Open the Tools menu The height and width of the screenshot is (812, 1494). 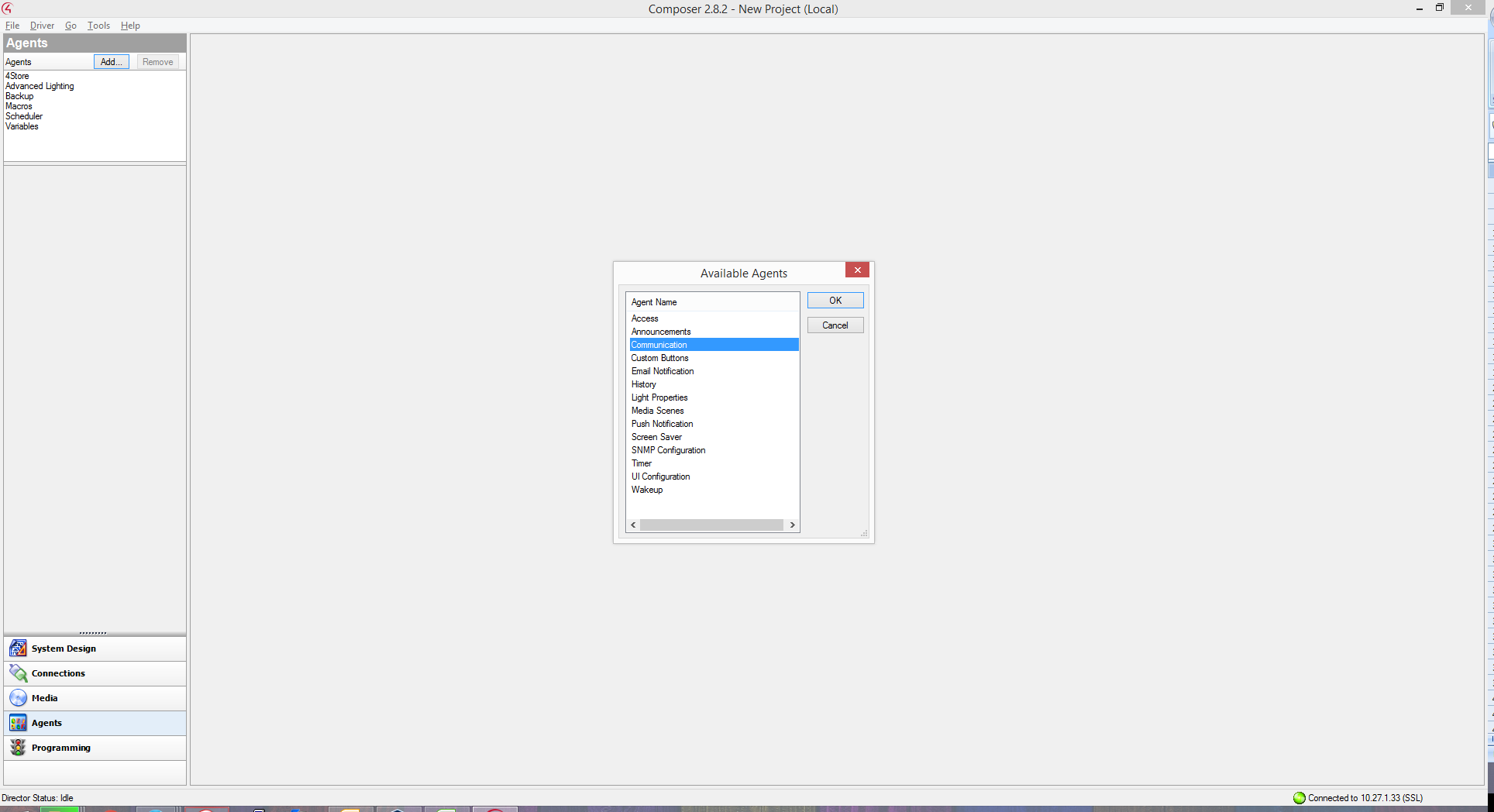coord(98,26)
